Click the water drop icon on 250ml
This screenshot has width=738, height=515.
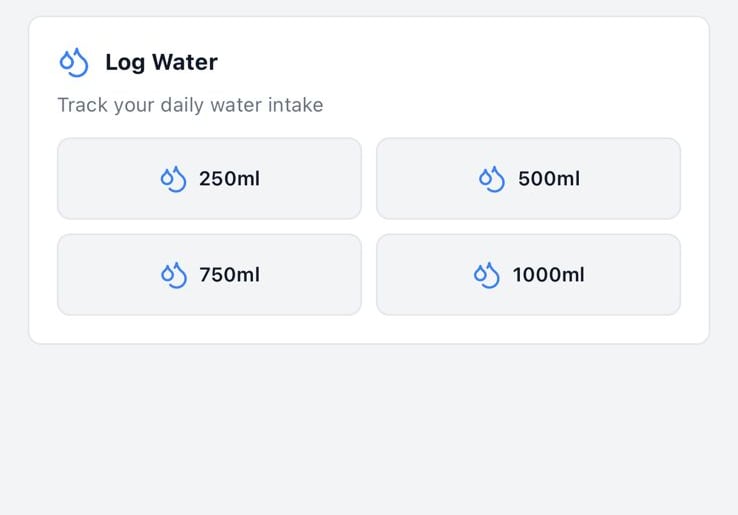[x=174, y=179]
